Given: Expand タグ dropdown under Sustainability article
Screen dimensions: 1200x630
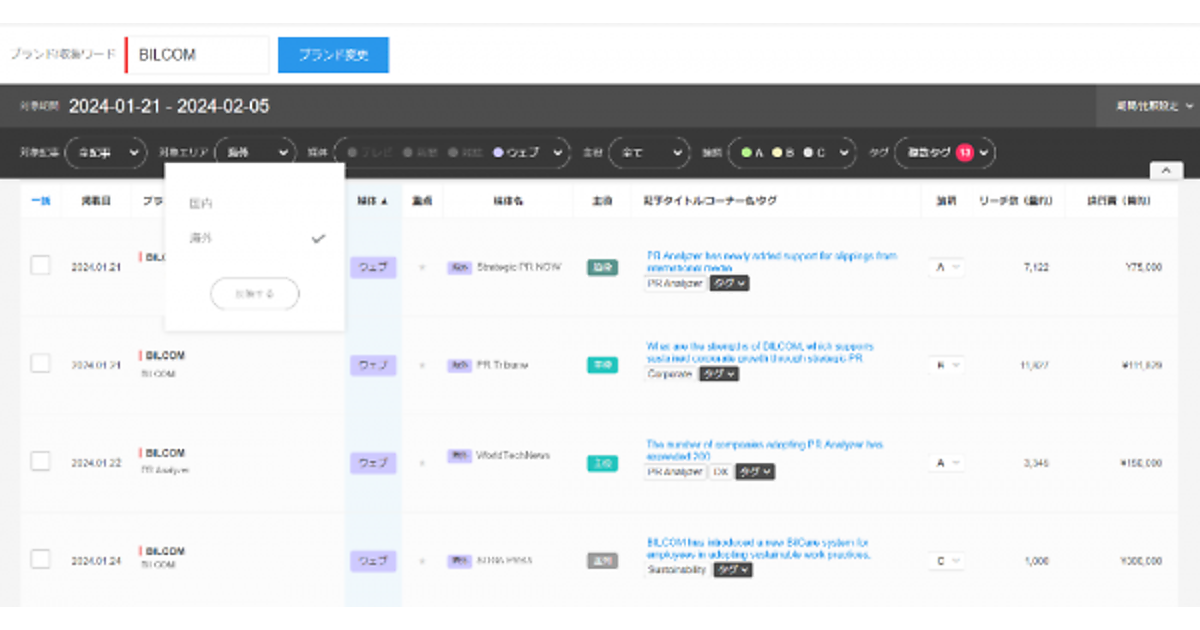Looking at the screenshot, I should tap(733, 570).
